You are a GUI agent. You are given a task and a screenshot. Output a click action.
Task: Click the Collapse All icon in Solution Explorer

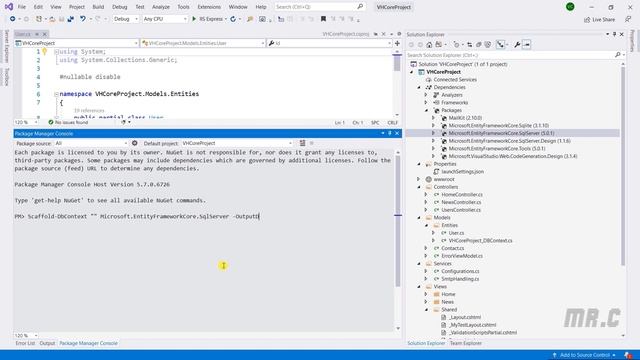coord(478,44)
